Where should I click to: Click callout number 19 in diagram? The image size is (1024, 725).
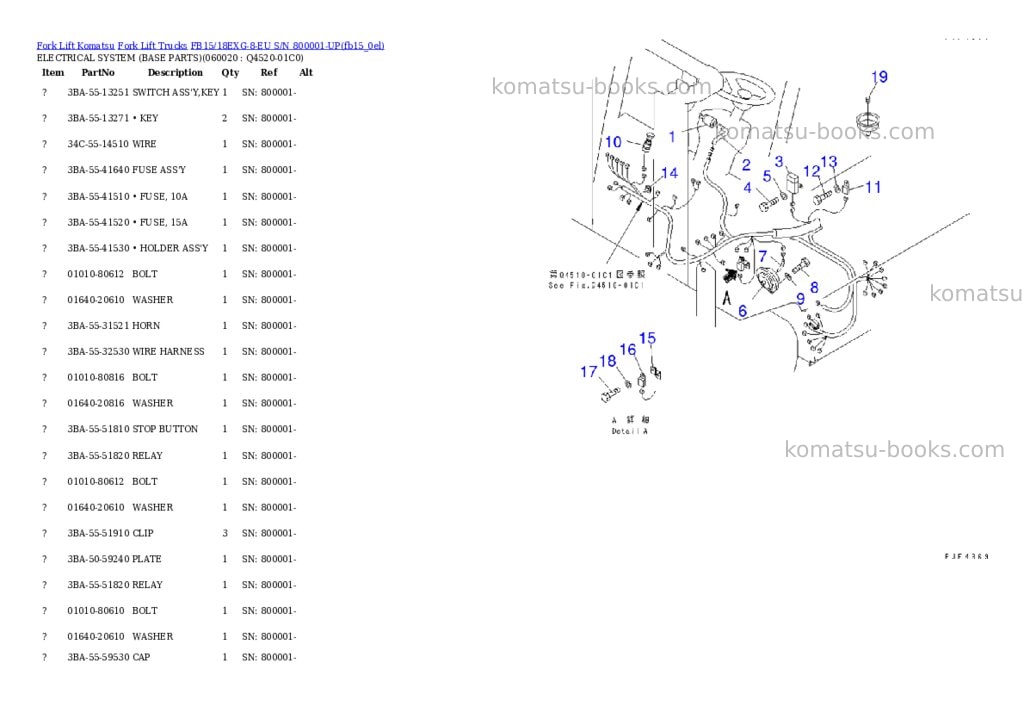(x=879, y=77)
